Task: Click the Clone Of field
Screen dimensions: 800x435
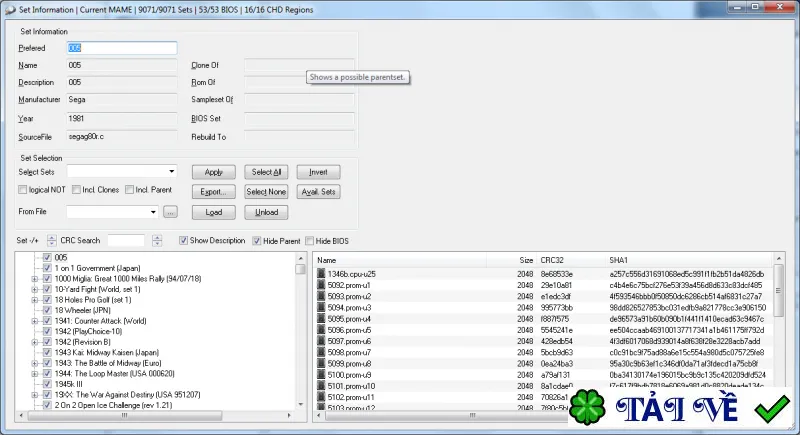Action: (299, 65)
